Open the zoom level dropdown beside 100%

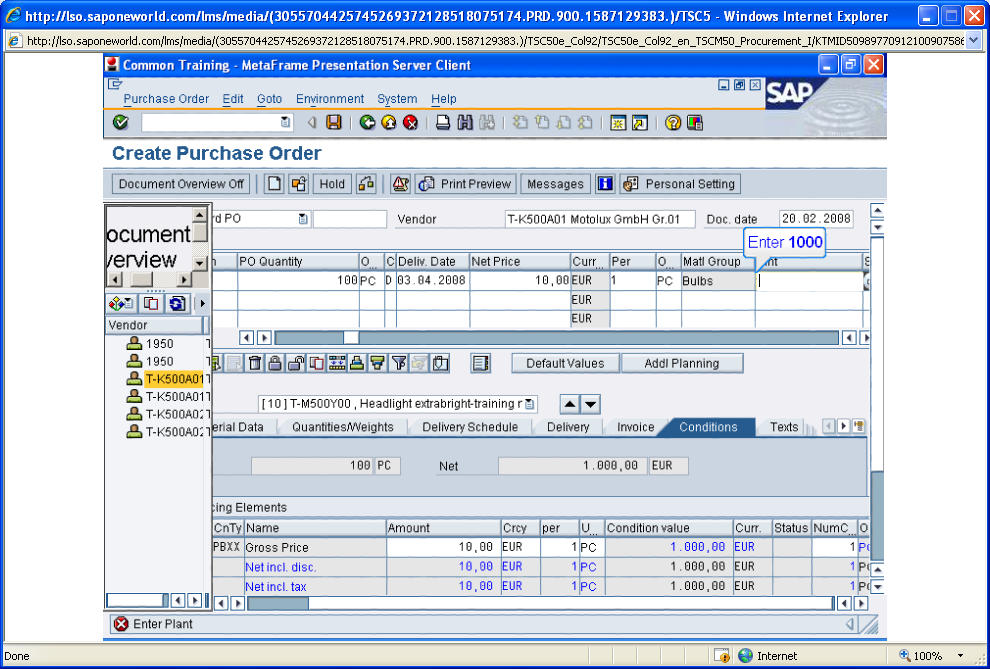tap(961, 656)
